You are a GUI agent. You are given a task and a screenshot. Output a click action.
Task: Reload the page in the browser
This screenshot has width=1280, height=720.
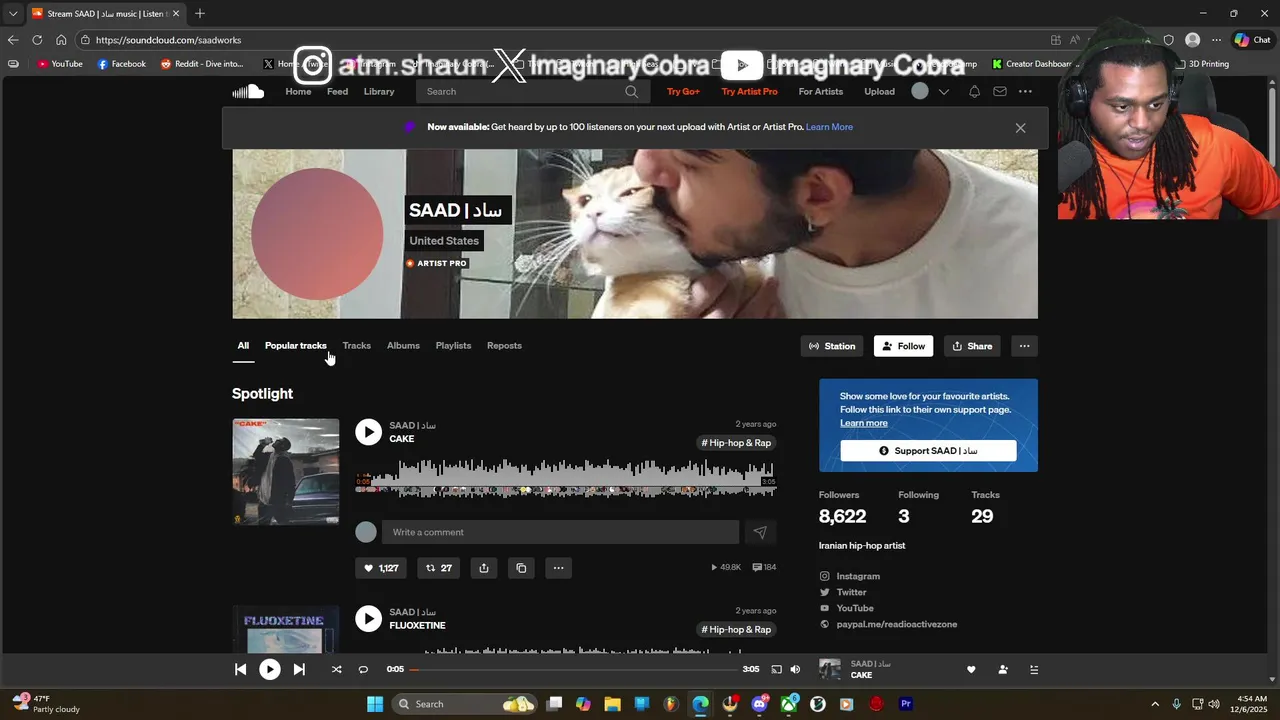point(37,40)
